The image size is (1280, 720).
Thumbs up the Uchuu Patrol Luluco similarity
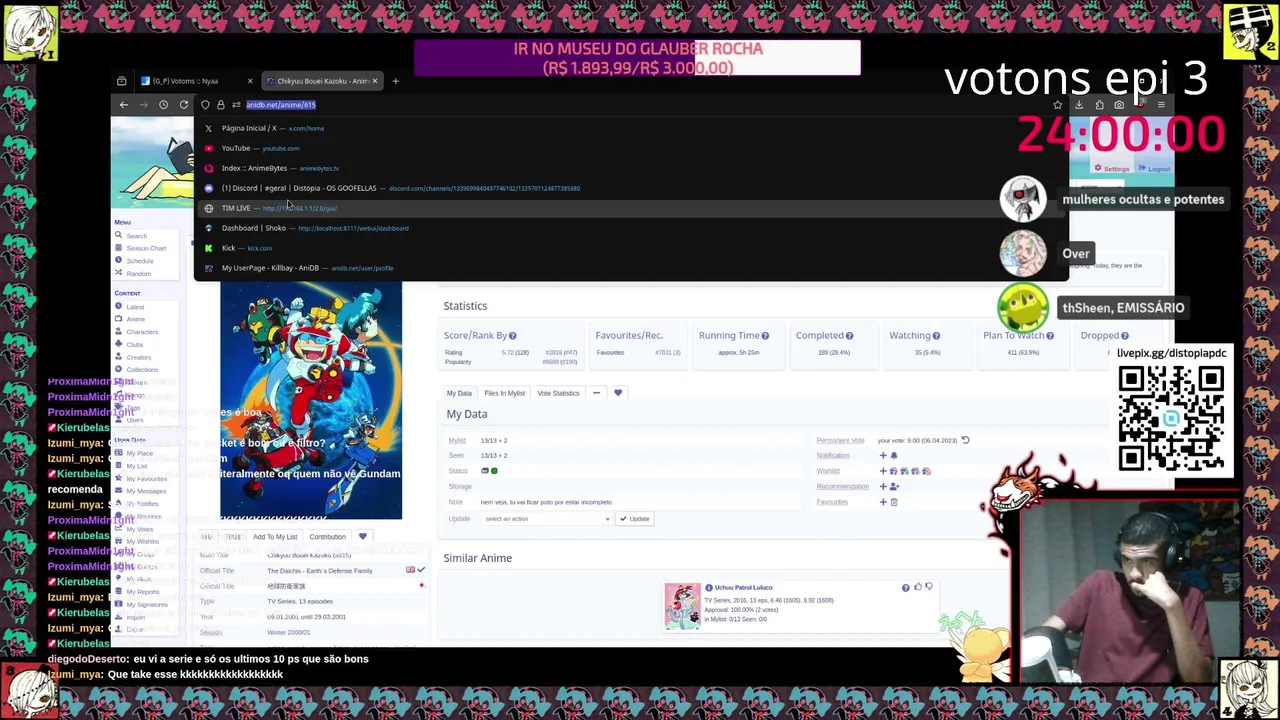pos(918,587)
